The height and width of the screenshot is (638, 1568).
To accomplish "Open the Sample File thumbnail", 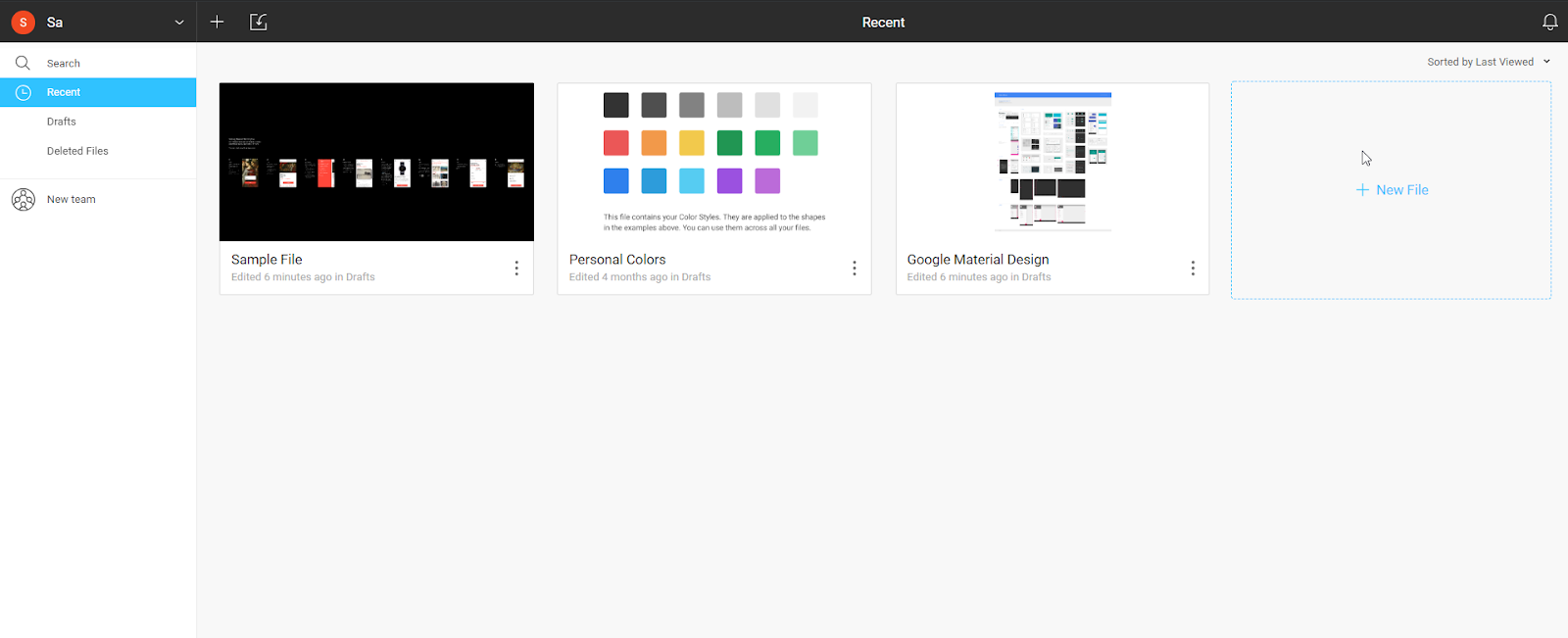I will click(376, 162).
